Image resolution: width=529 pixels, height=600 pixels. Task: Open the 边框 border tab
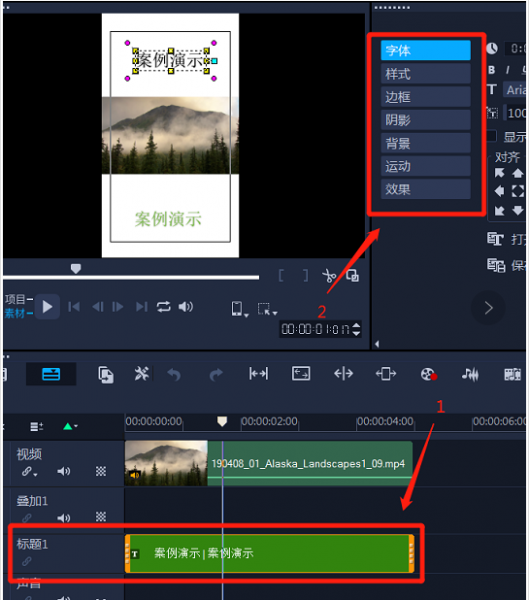coord(426,97)
